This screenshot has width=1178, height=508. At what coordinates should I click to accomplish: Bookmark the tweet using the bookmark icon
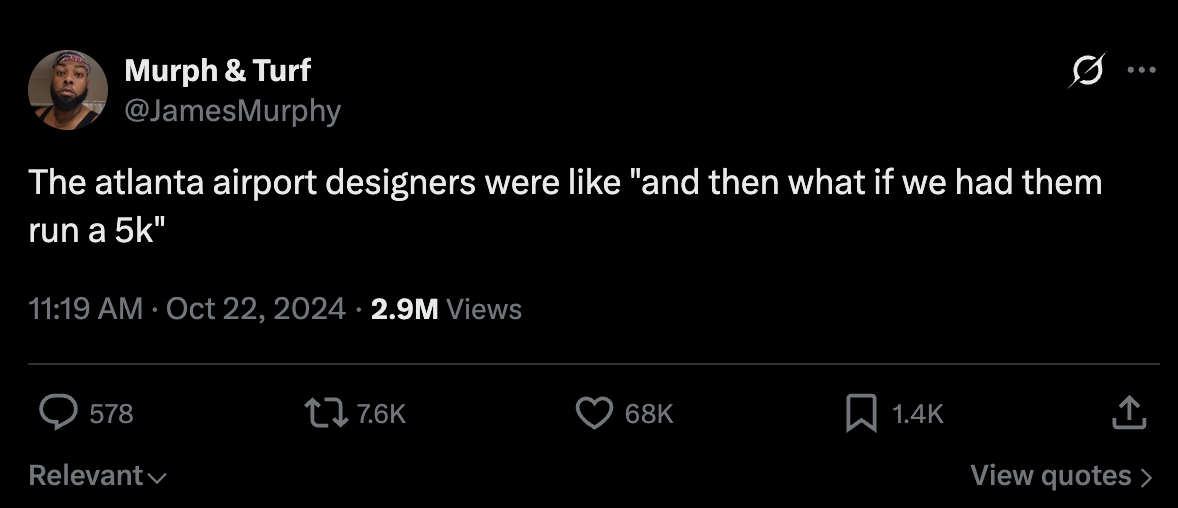click(861, 413)
